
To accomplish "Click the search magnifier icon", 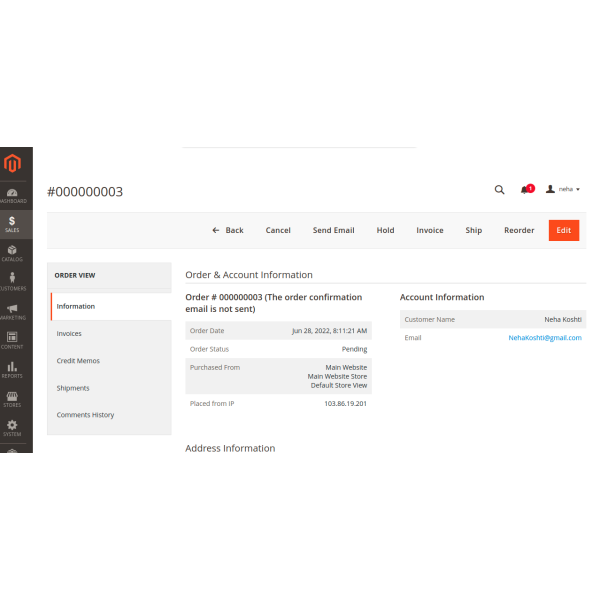I will click(500, 189).
